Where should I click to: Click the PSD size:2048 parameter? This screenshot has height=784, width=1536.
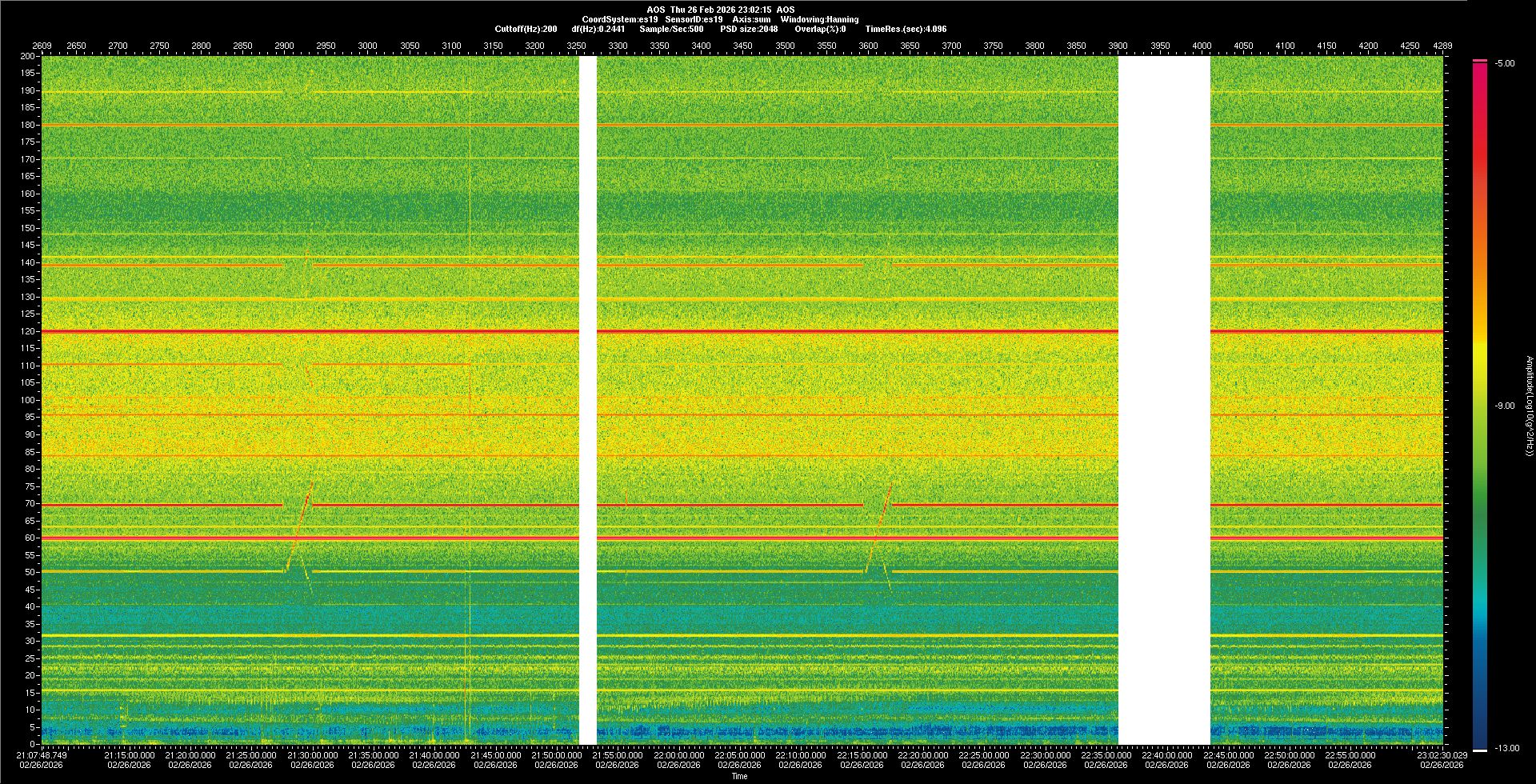(x=749, y=29)
